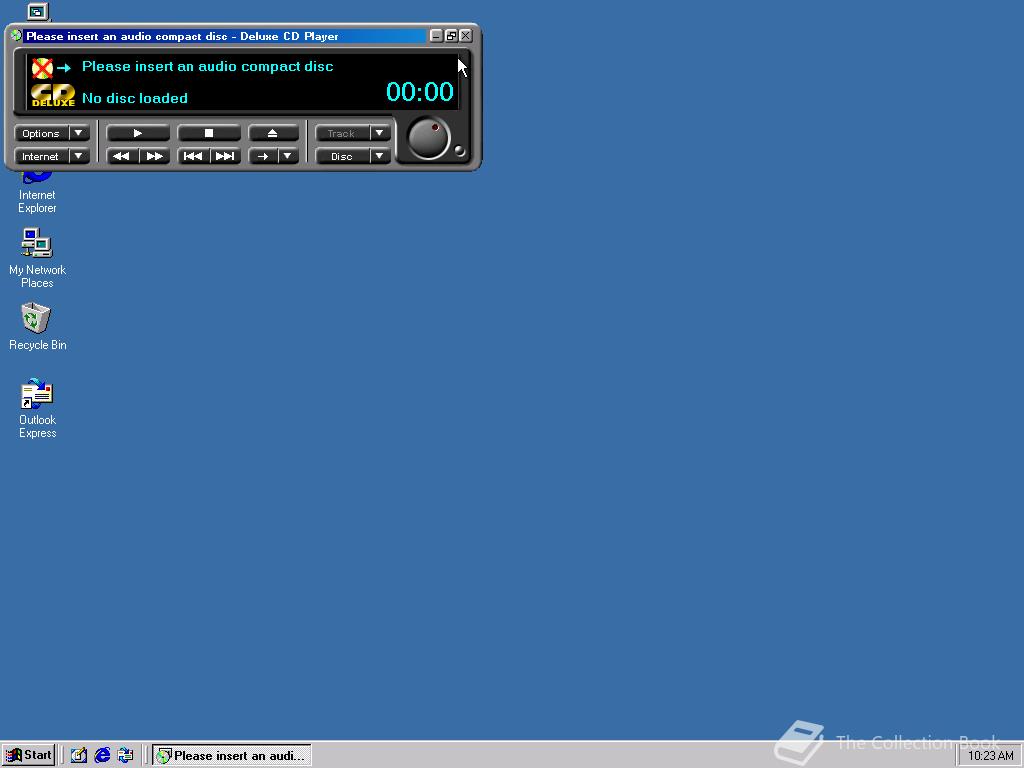Select the My Network Places desktop icon
1024x768 pixels.
click(37, 258)
